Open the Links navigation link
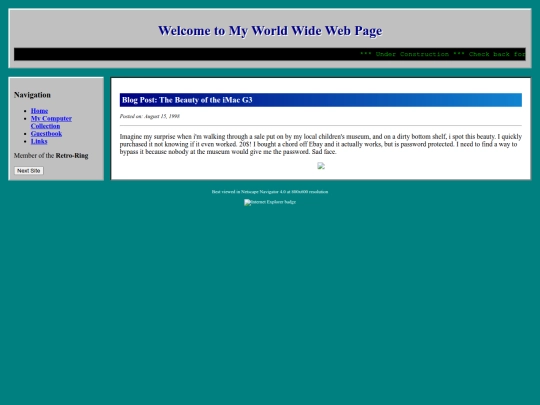This screenshot has width=540, height=405. point(39,141)
